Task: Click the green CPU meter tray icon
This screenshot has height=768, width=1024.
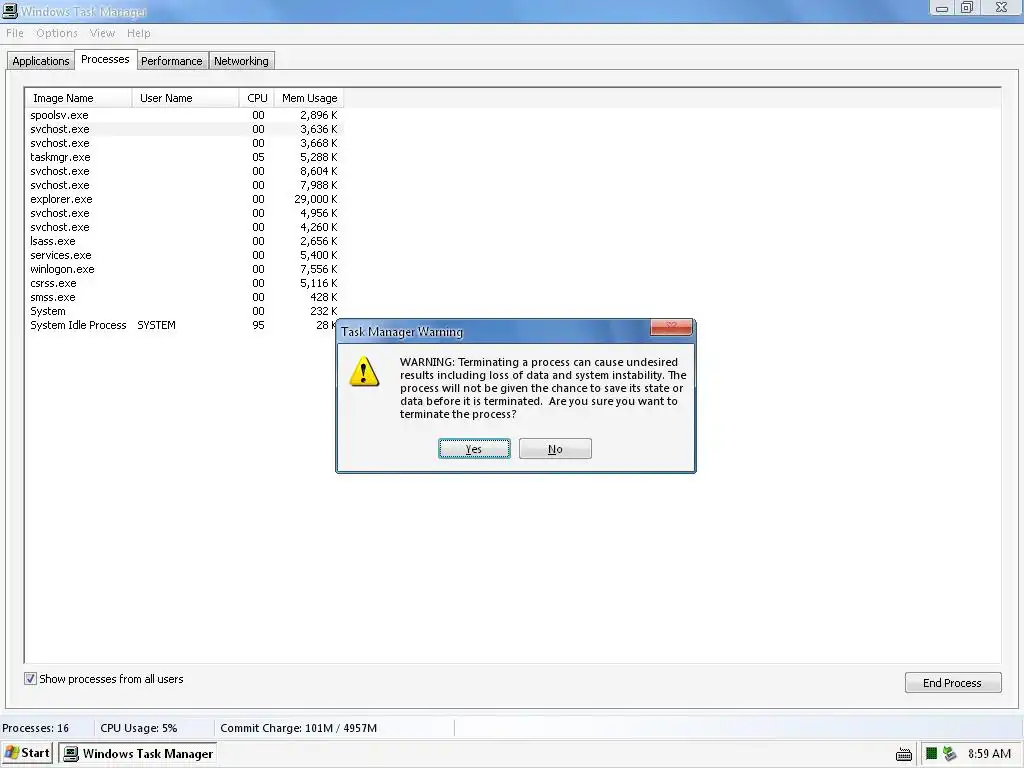Action: click(931, 754)
